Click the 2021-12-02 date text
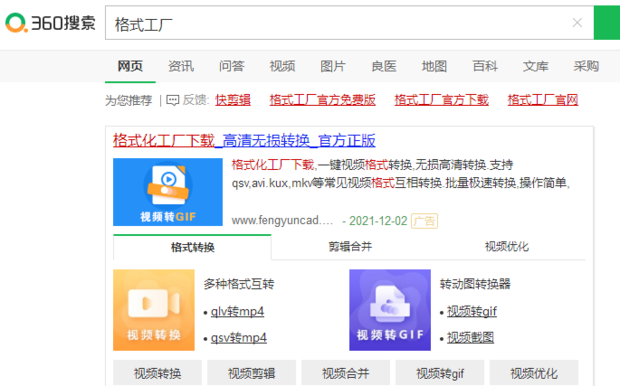The width and height of the screenshot is (620, 386). coord(378,221)
